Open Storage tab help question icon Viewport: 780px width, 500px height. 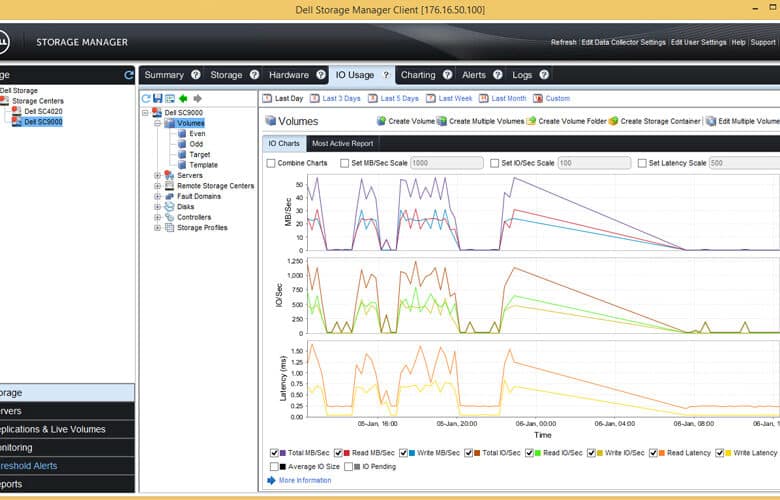coord(254,75)
